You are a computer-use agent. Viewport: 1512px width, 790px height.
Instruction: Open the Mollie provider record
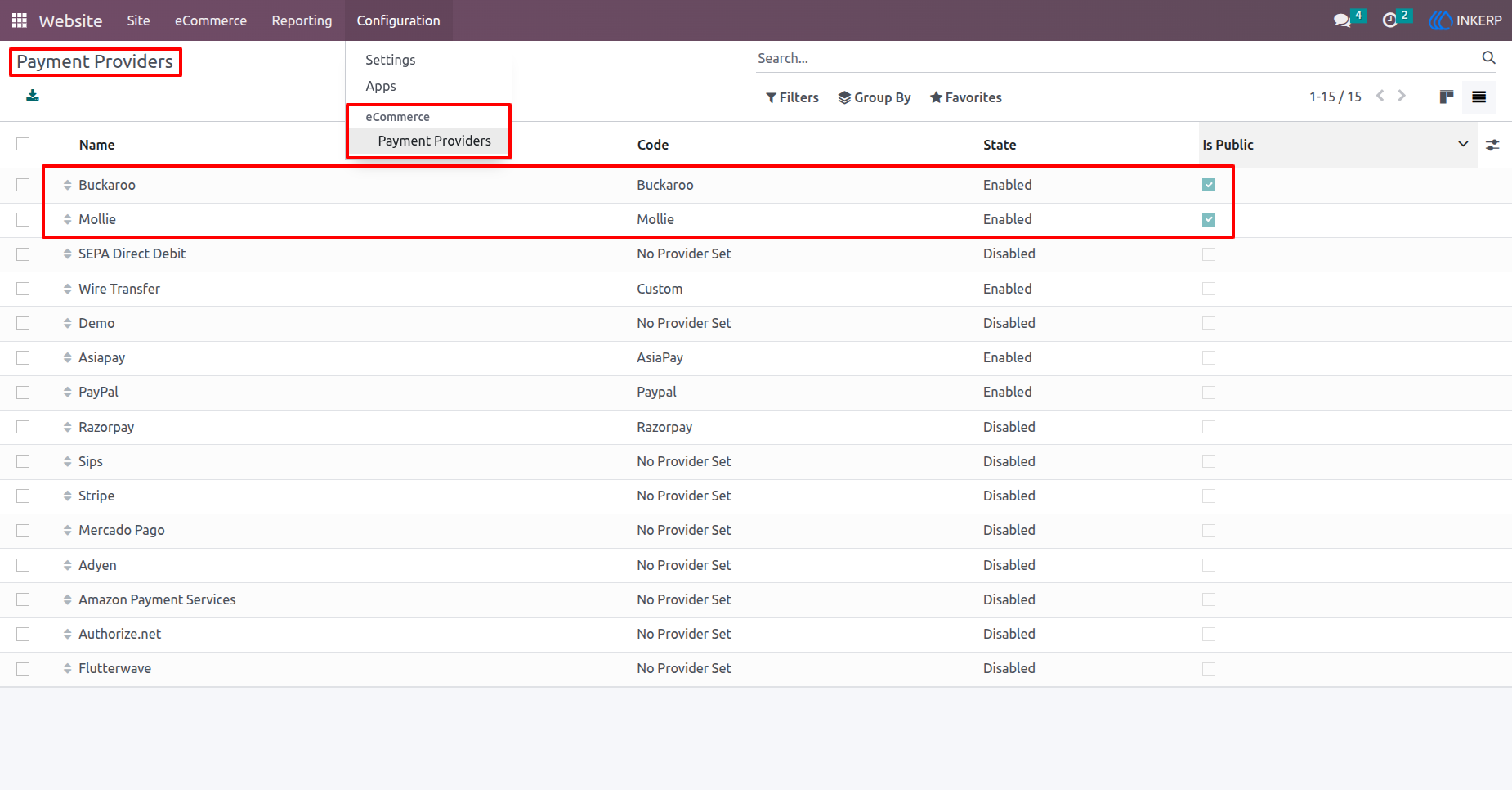pos(97,219)
